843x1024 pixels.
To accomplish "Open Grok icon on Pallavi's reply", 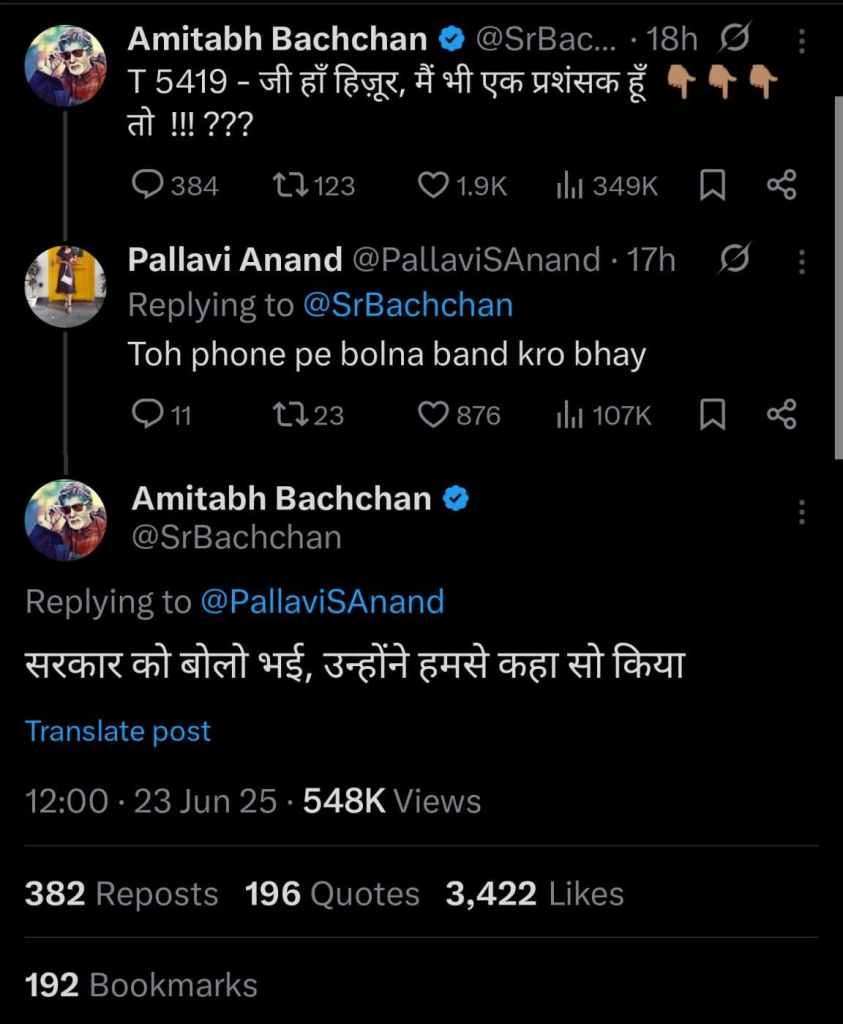I will pos(735,262).
